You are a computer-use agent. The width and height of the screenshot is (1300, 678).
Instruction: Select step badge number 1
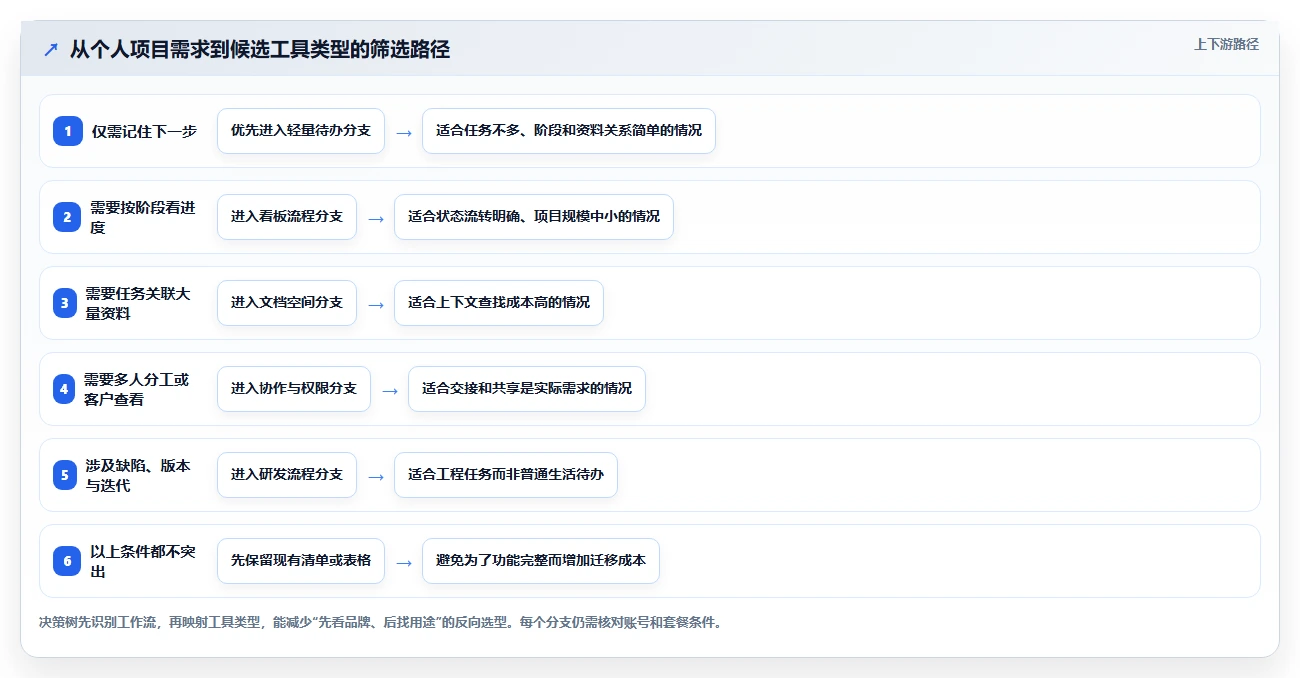point(68,131)
